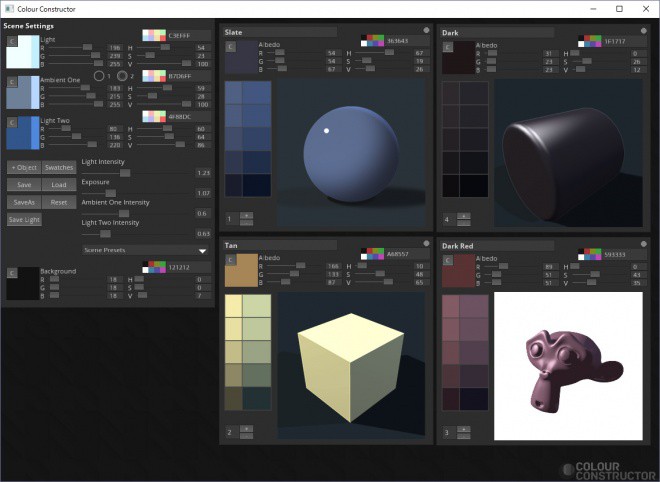Click the minus stepper in Slate panel

point(246,223)
